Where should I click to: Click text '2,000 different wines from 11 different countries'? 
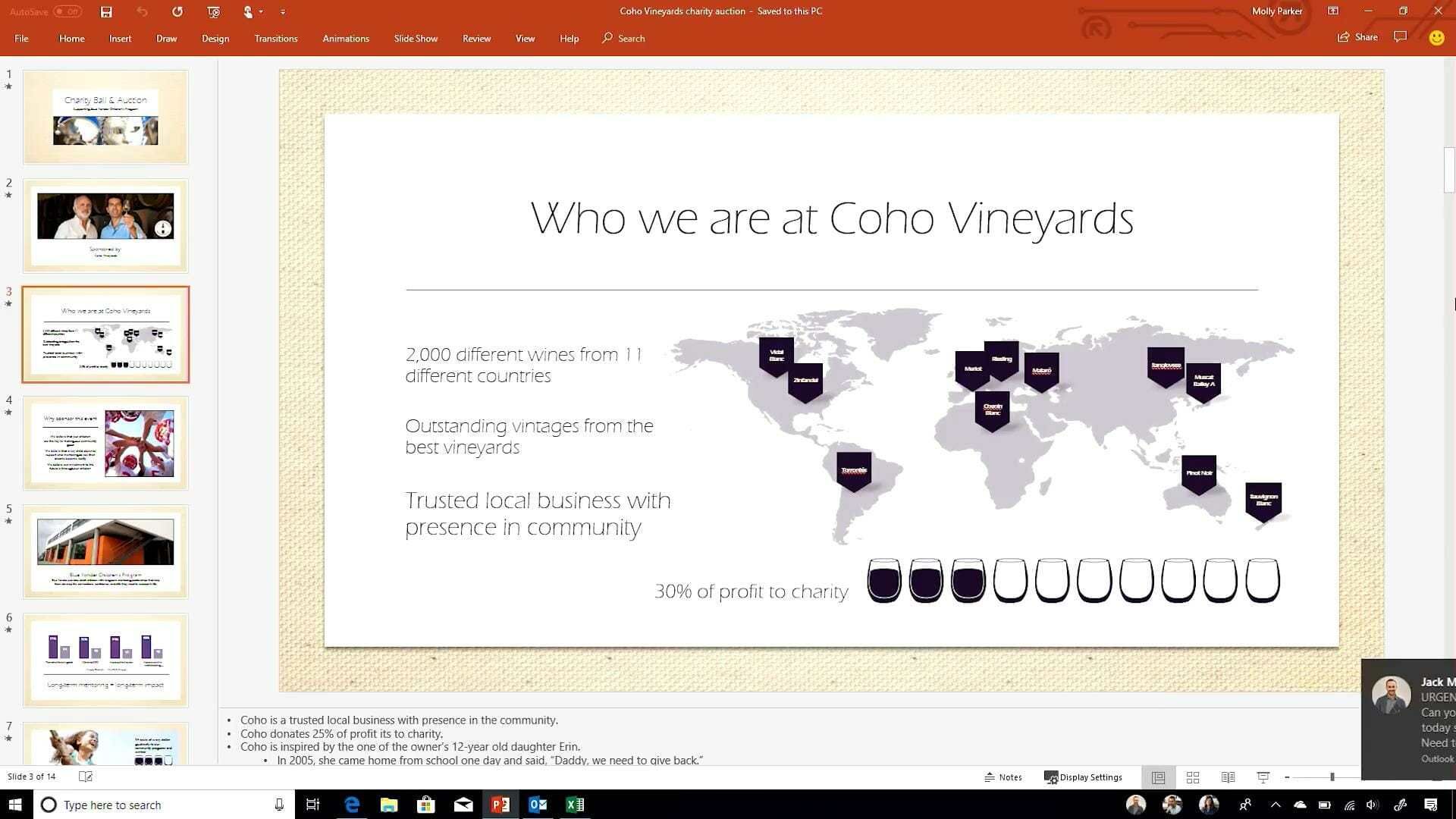pyautogui.click(x=524, y=365)
